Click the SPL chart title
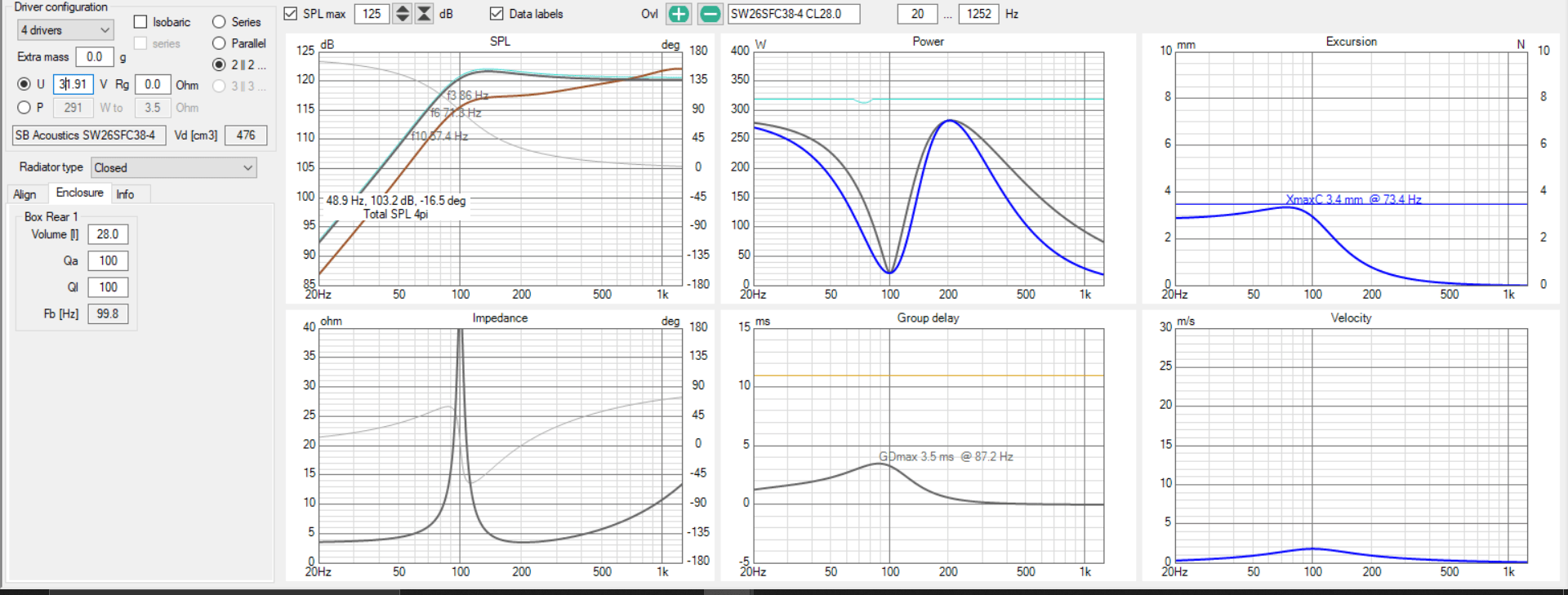The image size is (1568, 595). (x=500, y=42)
